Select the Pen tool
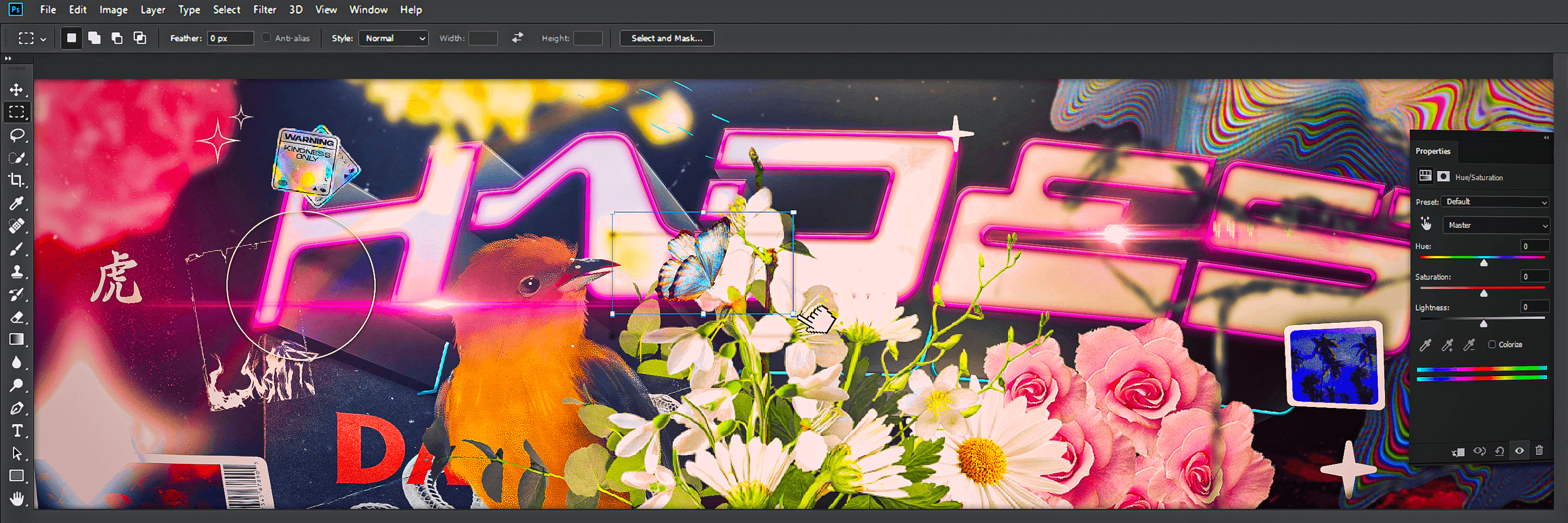Image resolution: width=1568 pixels, height=523 pixels. tap(16, 408)
